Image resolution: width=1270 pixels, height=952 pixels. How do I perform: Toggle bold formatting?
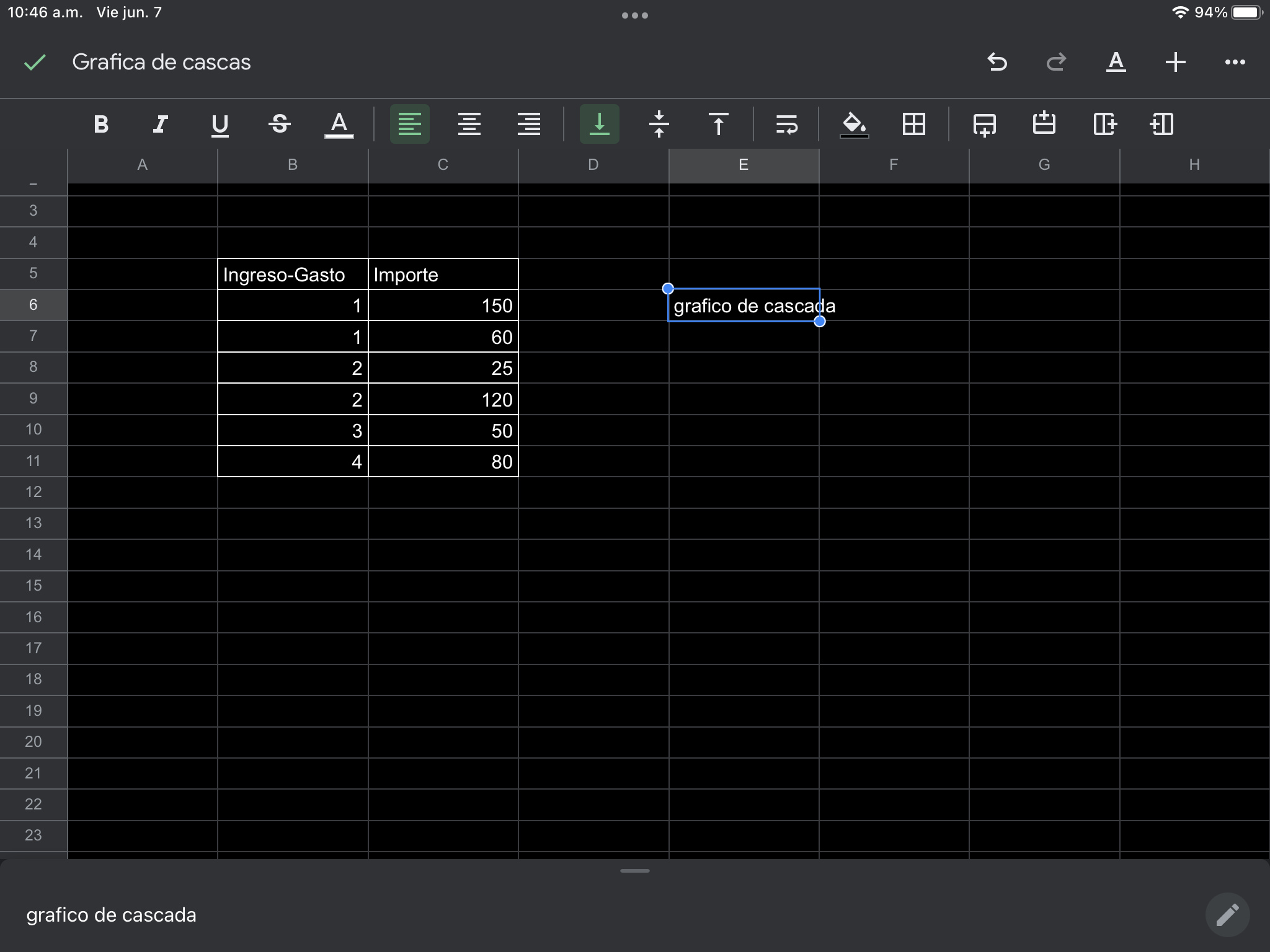[x=101, y=125]
